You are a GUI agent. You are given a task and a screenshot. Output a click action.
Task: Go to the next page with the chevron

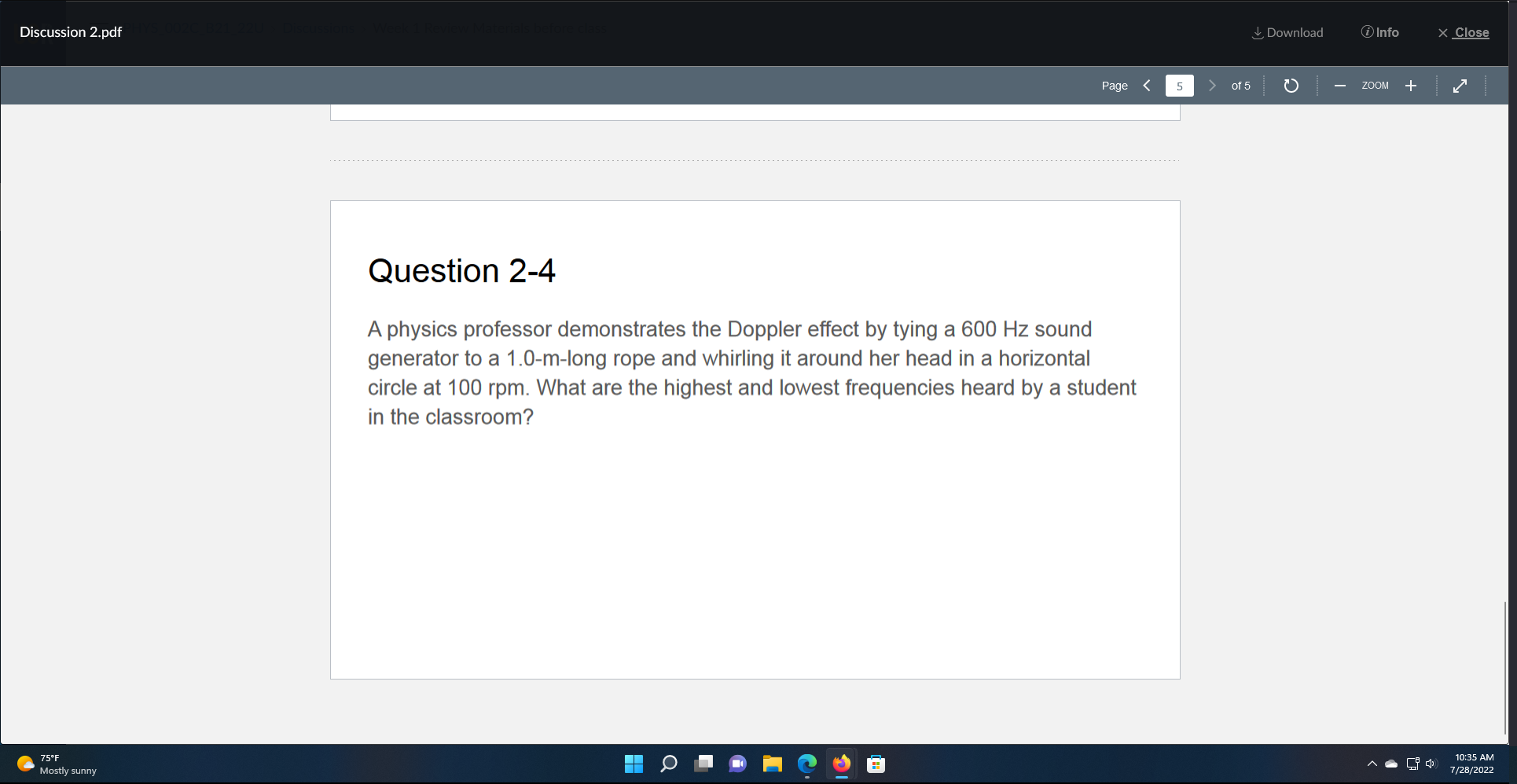click(x=1211, y=85)
